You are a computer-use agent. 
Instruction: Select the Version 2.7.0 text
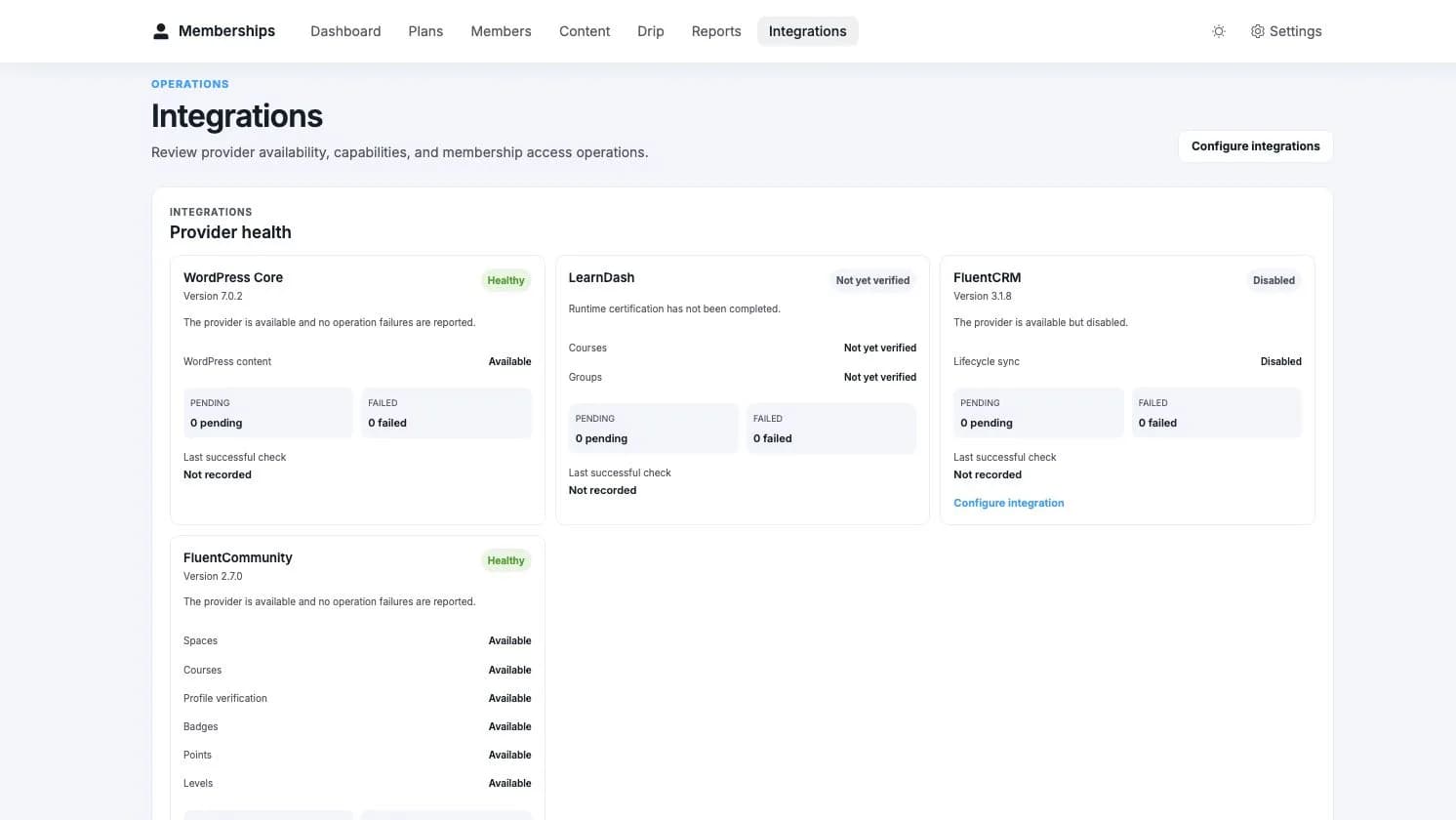click(x=213, y=576)
